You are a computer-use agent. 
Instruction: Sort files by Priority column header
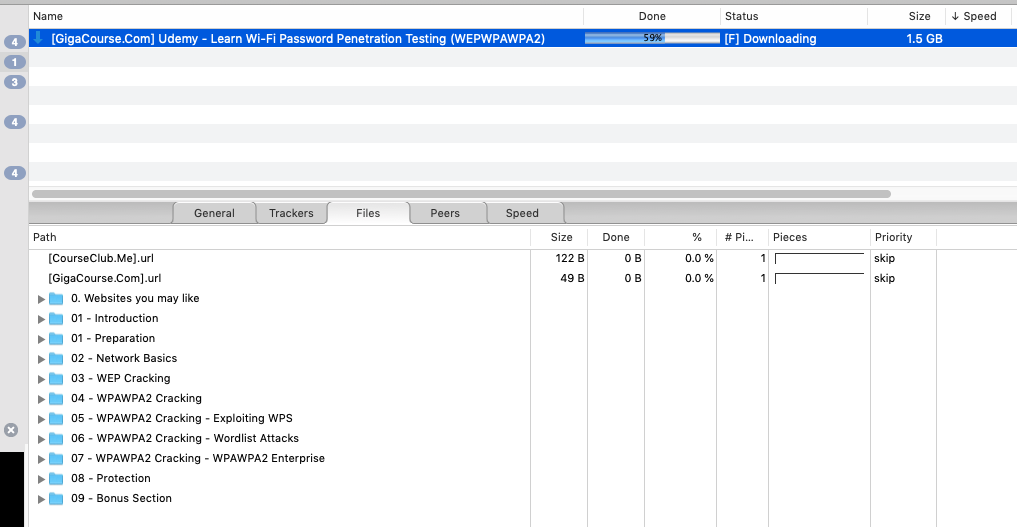[x=903, y=237]
